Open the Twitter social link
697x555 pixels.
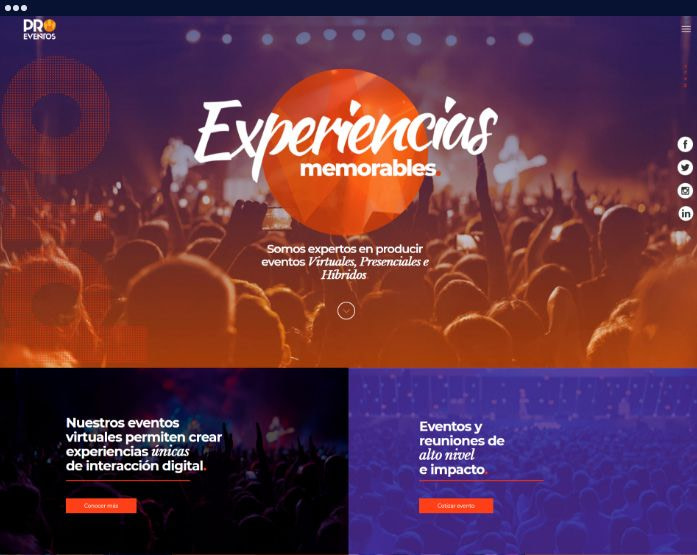pyautogui.click(x=685, y=168)
